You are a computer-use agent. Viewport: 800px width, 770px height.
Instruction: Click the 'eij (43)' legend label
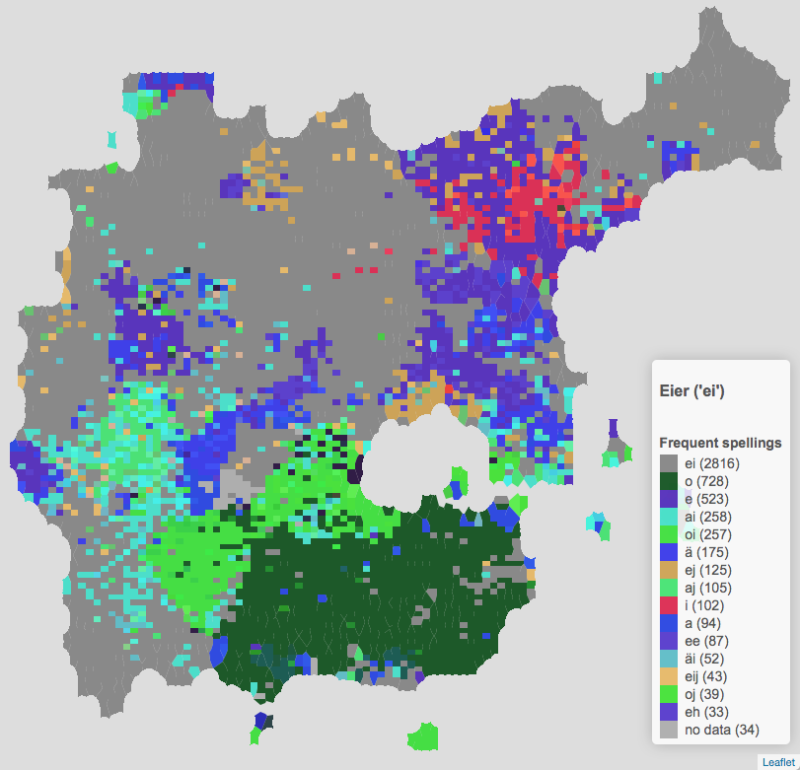pyautogui.click(x=706, y=677)
